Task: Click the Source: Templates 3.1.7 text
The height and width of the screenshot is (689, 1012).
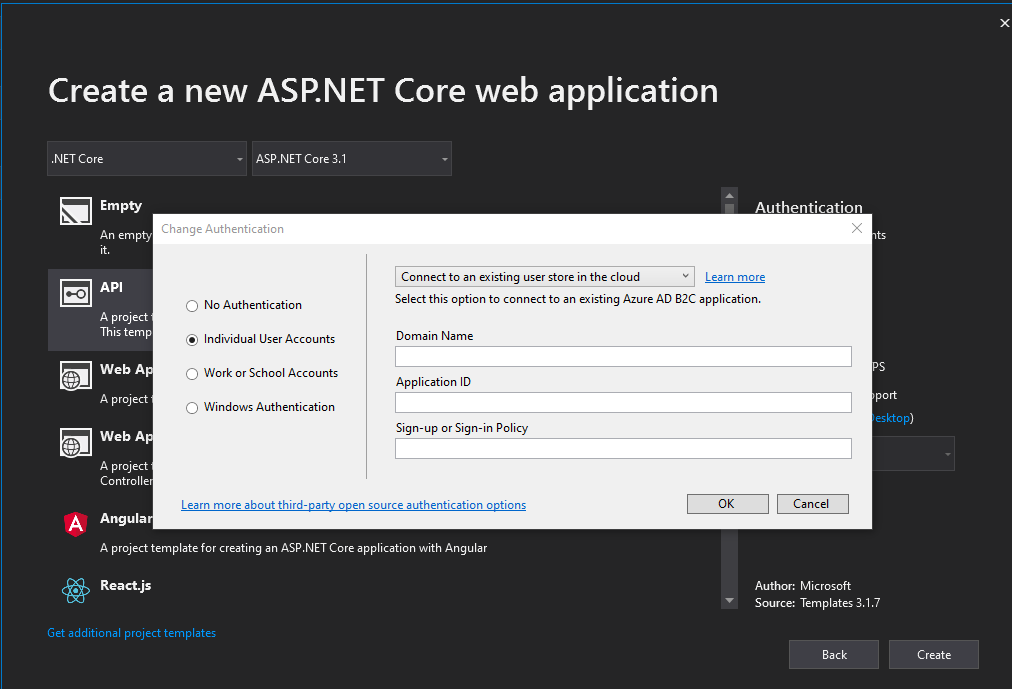Action: tap(817, 603)
